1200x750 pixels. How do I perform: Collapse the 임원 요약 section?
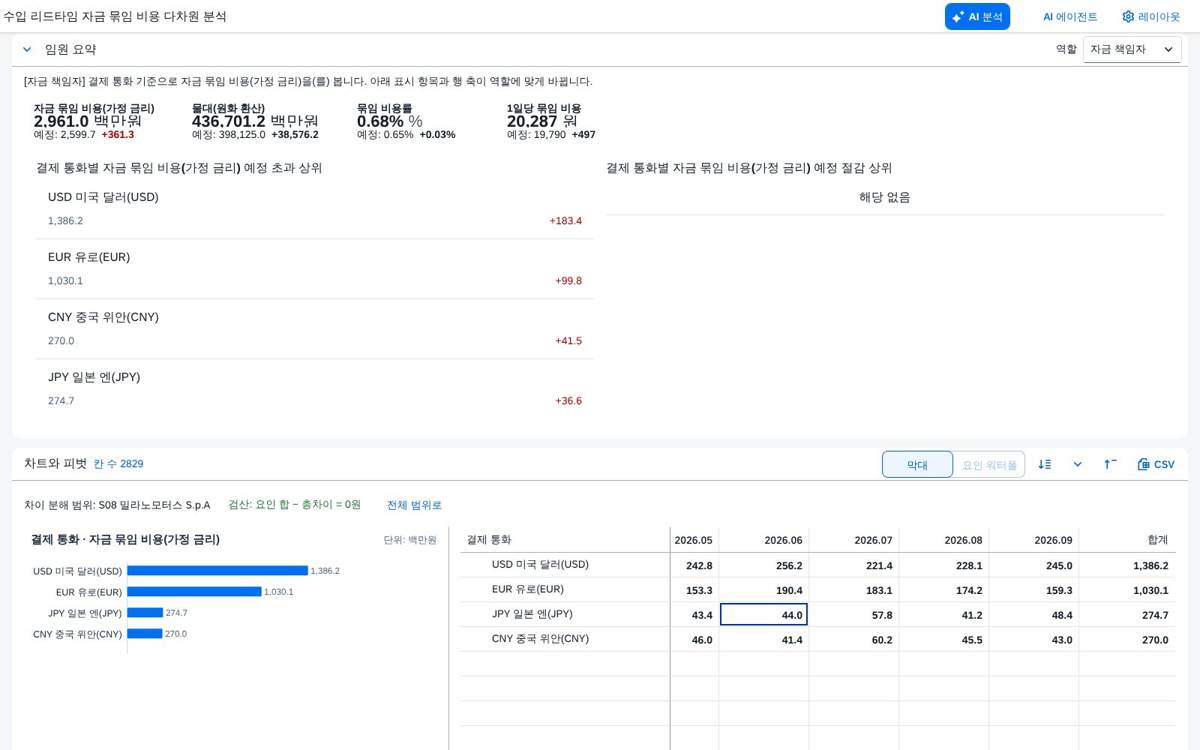pyautogui.click(x=27, y=49)
